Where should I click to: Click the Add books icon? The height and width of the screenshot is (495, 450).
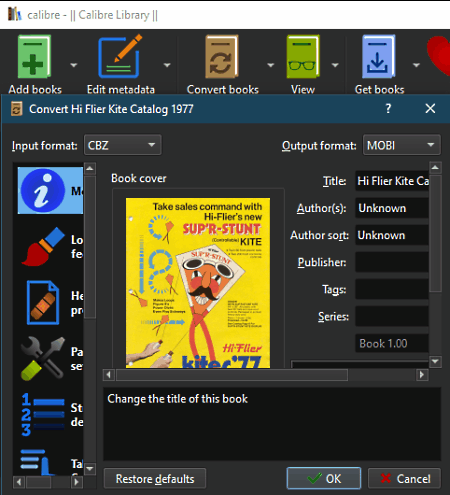tap(34, 57)
